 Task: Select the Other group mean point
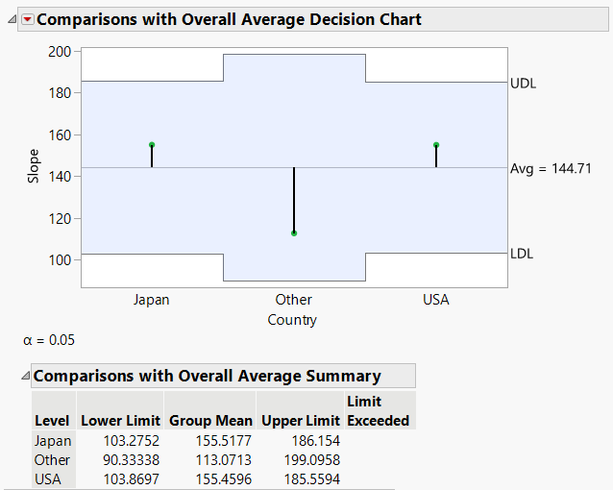[294, 233]
